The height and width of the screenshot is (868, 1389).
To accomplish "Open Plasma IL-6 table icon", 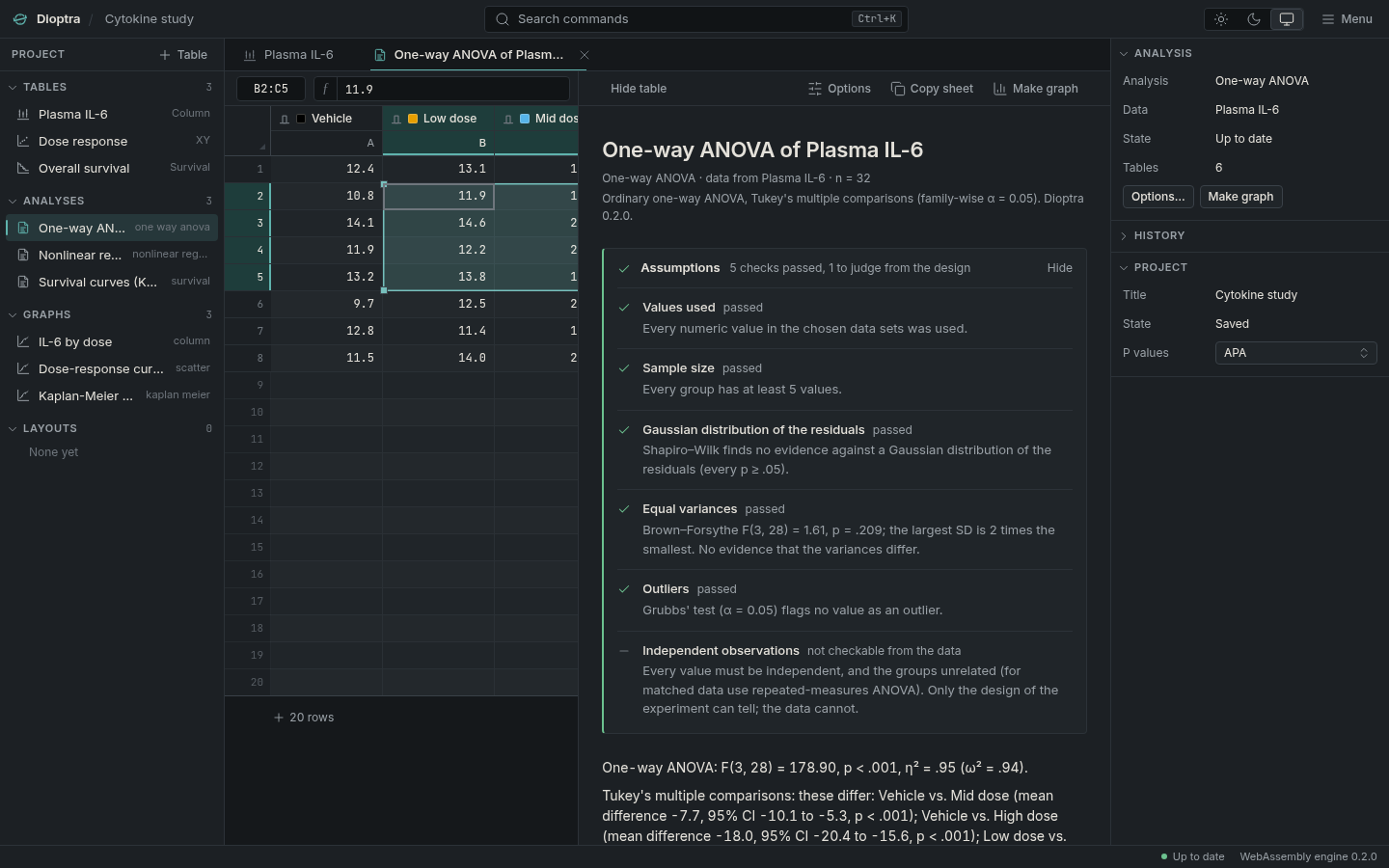I will click(x=23, y=114).
